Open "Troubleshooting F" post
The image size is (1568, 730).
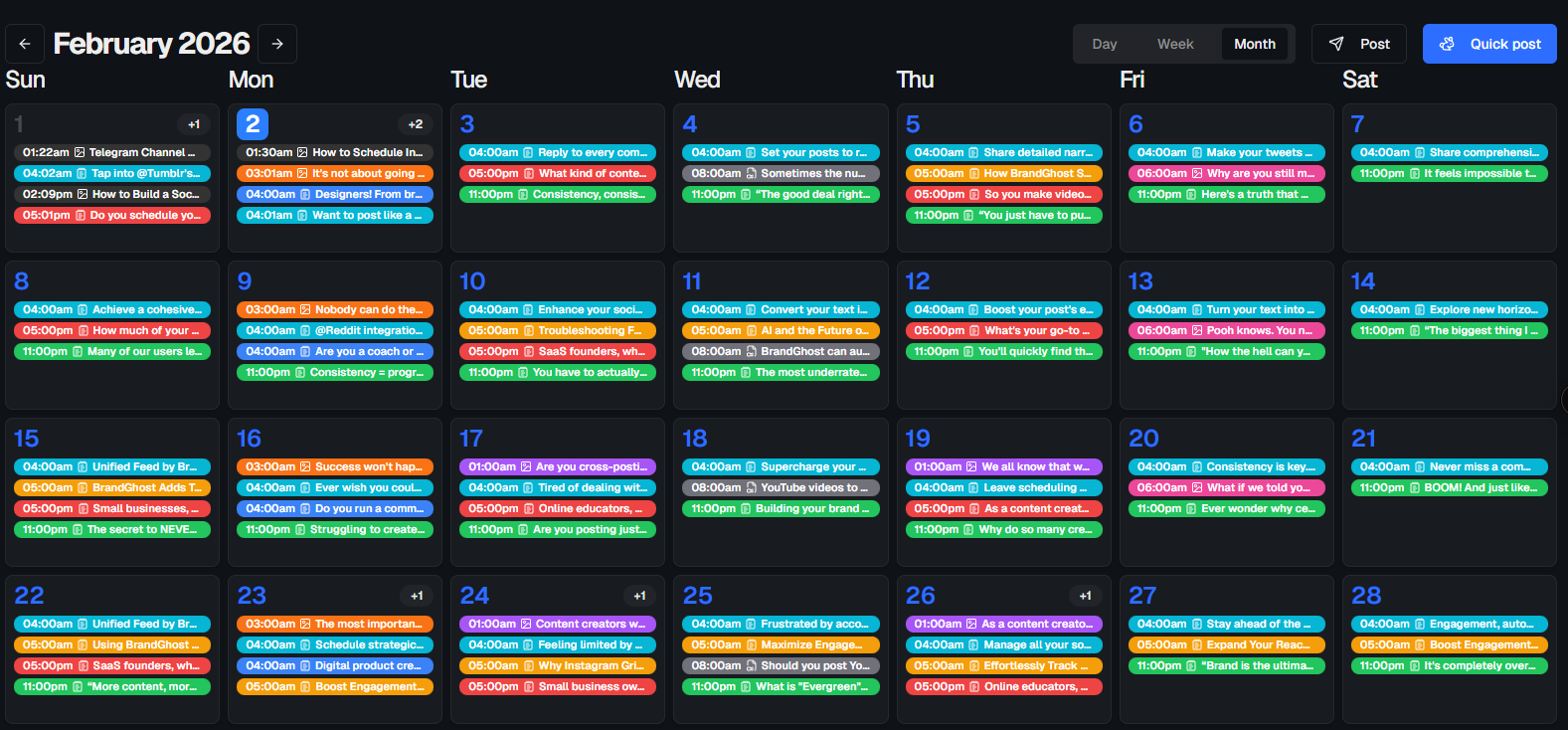point(558,330)
